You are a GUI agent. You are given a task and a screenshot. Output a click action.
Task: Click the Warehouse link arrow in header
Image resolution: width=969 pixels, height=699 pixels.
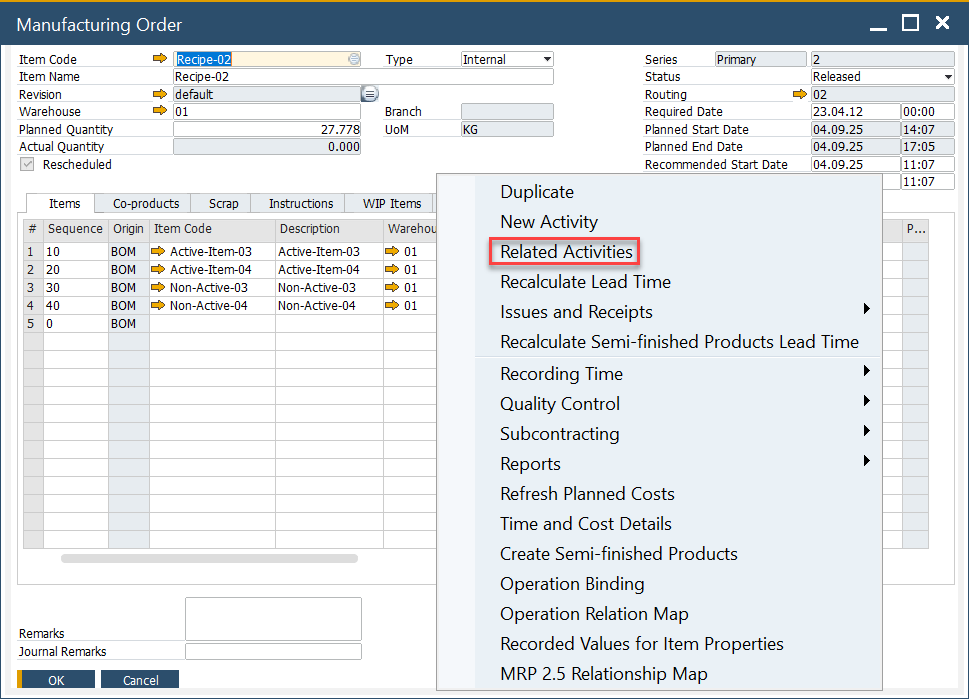160,111
